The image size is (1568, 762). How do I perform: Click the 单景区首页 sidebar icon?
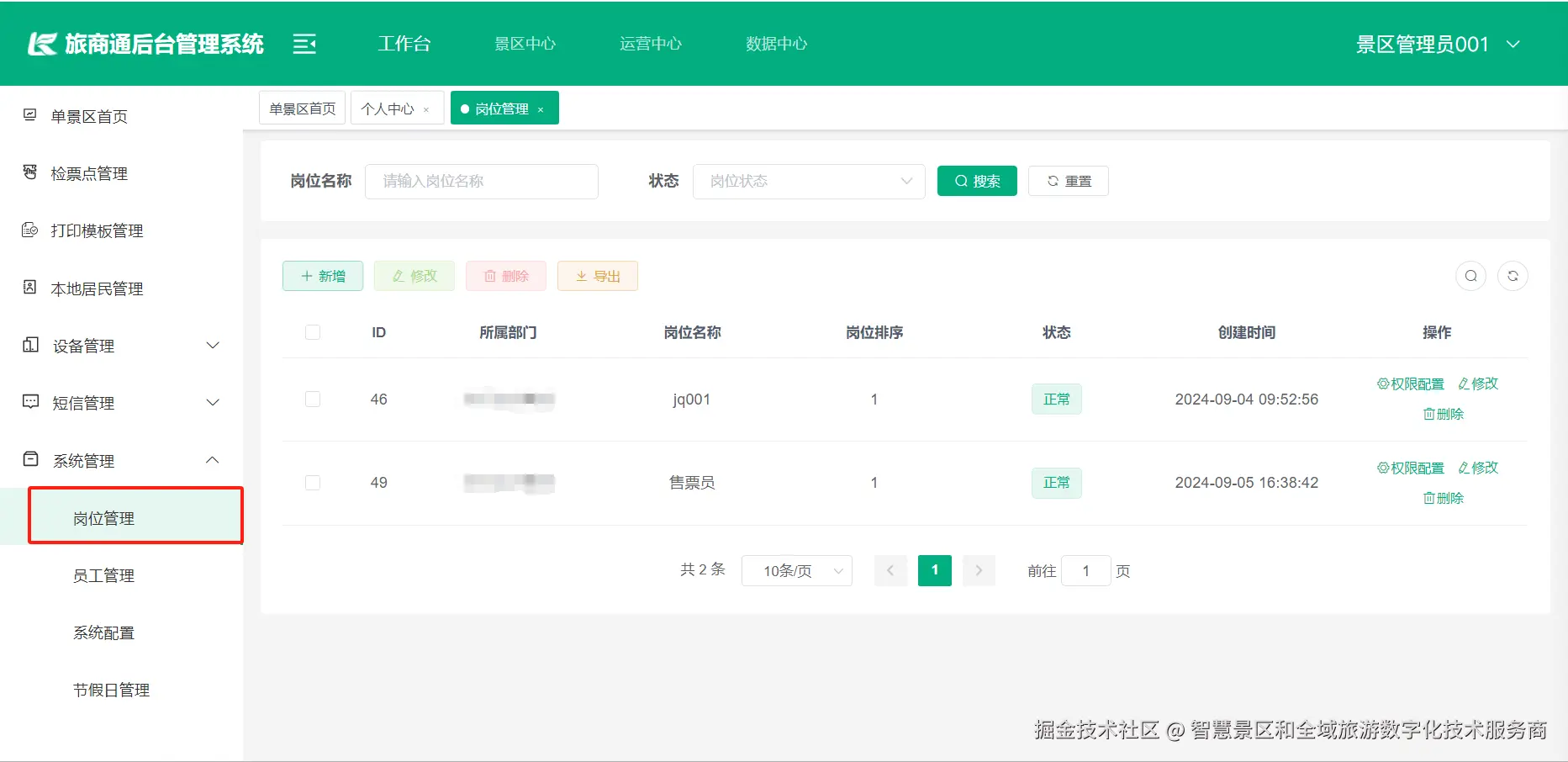pos(30,115)
